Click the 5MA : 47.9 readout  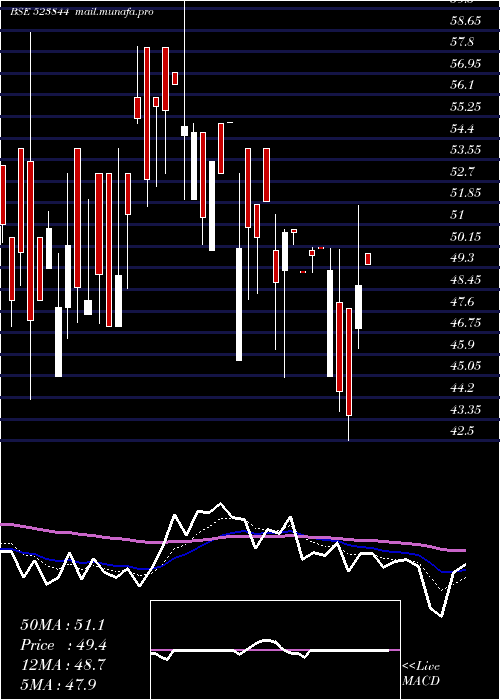pyautogui.click(x=58, y=684)
